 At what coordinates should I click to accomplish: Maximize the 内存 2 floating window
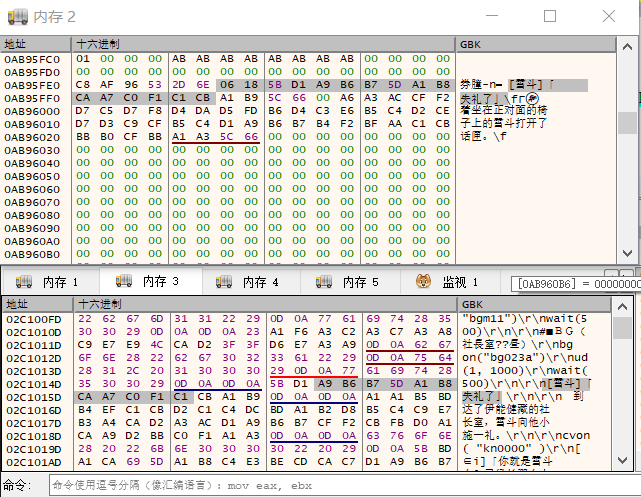click(550, 17)
